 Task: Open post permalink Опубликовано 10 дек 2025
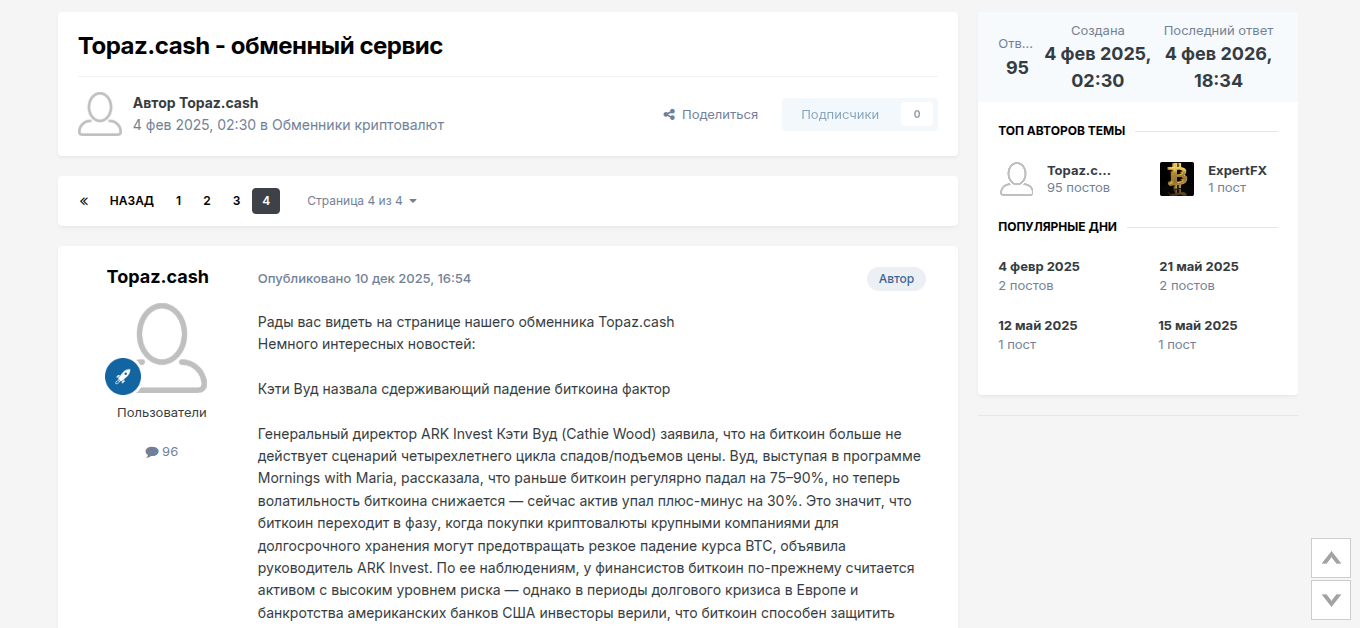(364, 279)
